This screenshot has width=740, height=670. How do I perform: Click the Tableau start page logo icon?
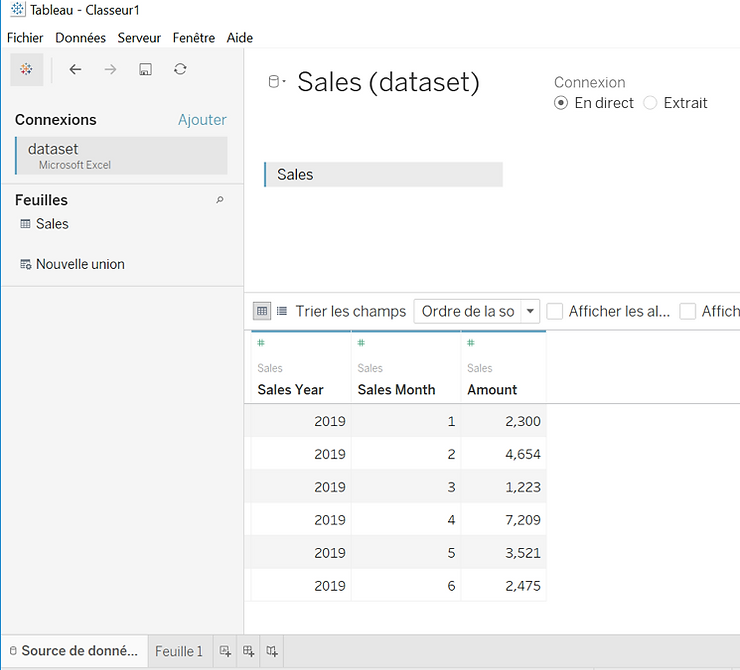[26, 69]
